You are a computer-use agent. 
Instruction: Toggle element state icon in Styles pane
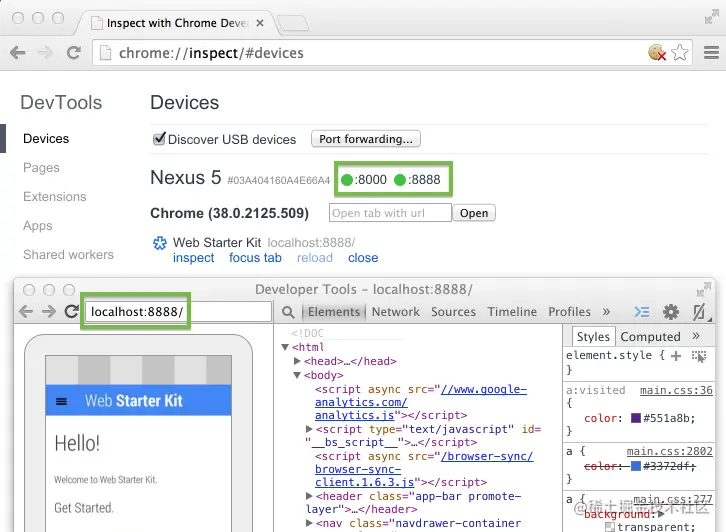click(699, 357)
